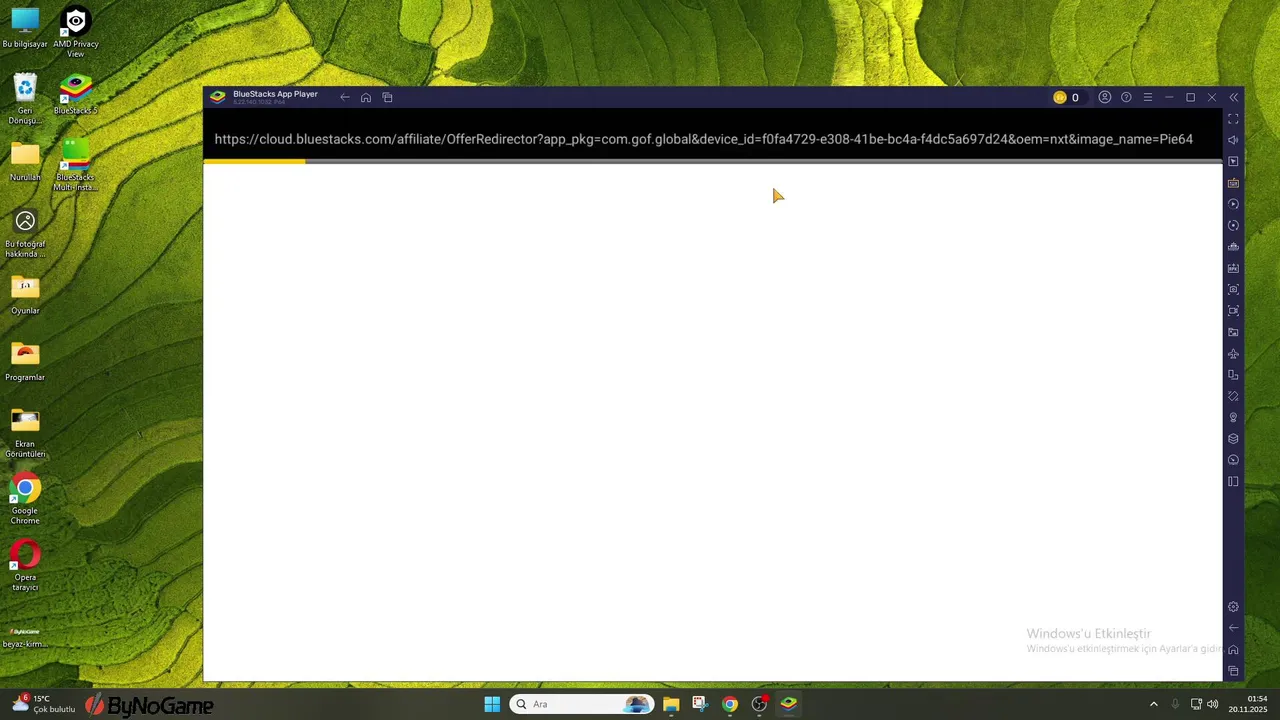Screen dimensions: 1280x720
Task: Open BlueStacks help question mark icon
Action: 1126,97
